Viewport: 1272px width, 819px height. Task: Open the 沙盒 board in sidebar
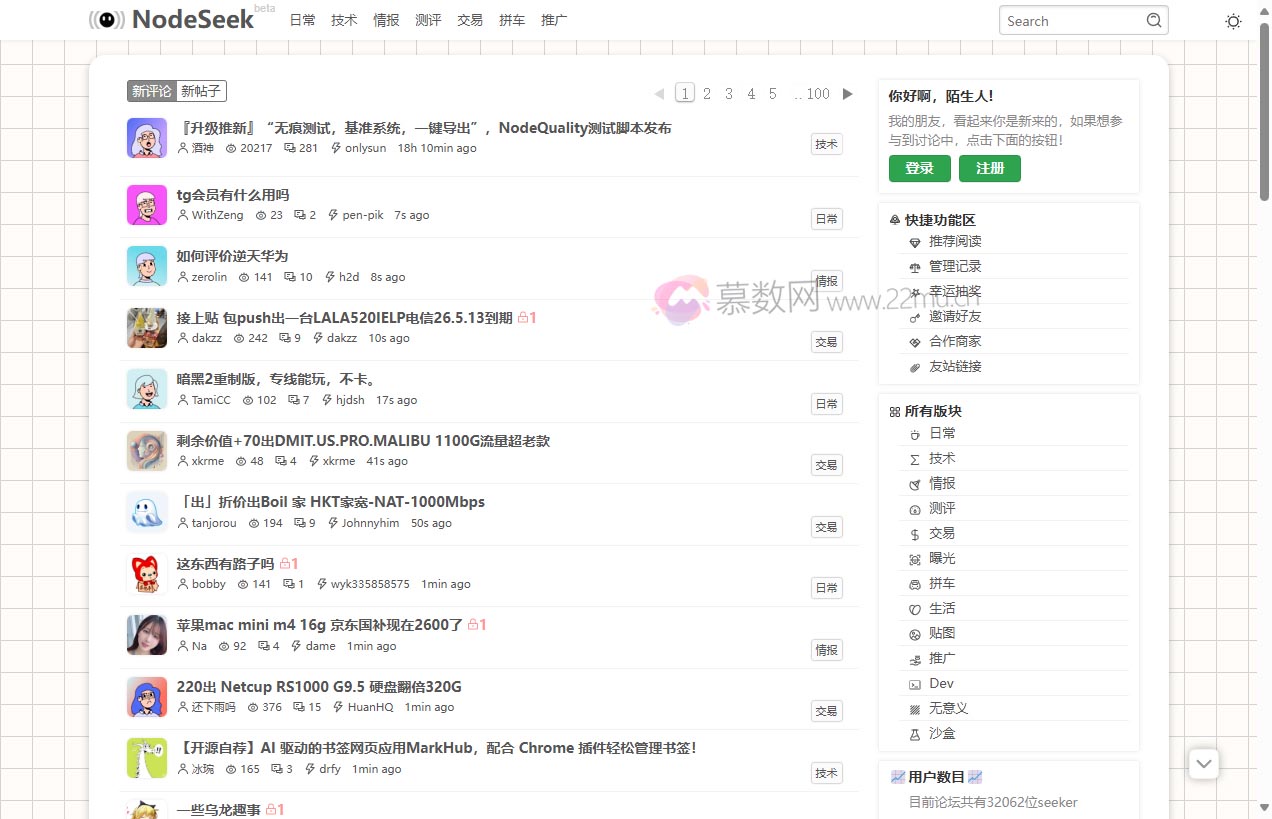(941, 733)
